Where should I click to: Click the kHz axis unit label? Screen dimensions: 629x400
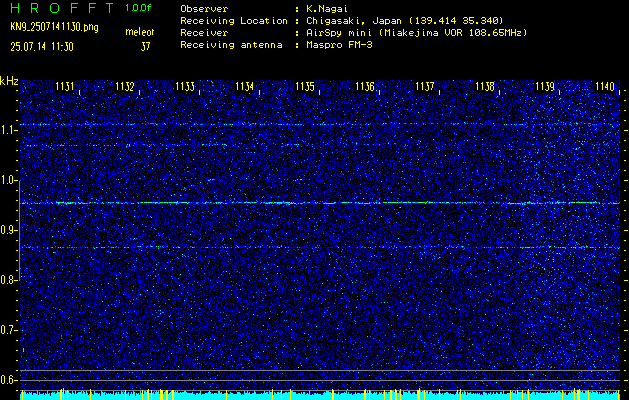coord(9,81)
